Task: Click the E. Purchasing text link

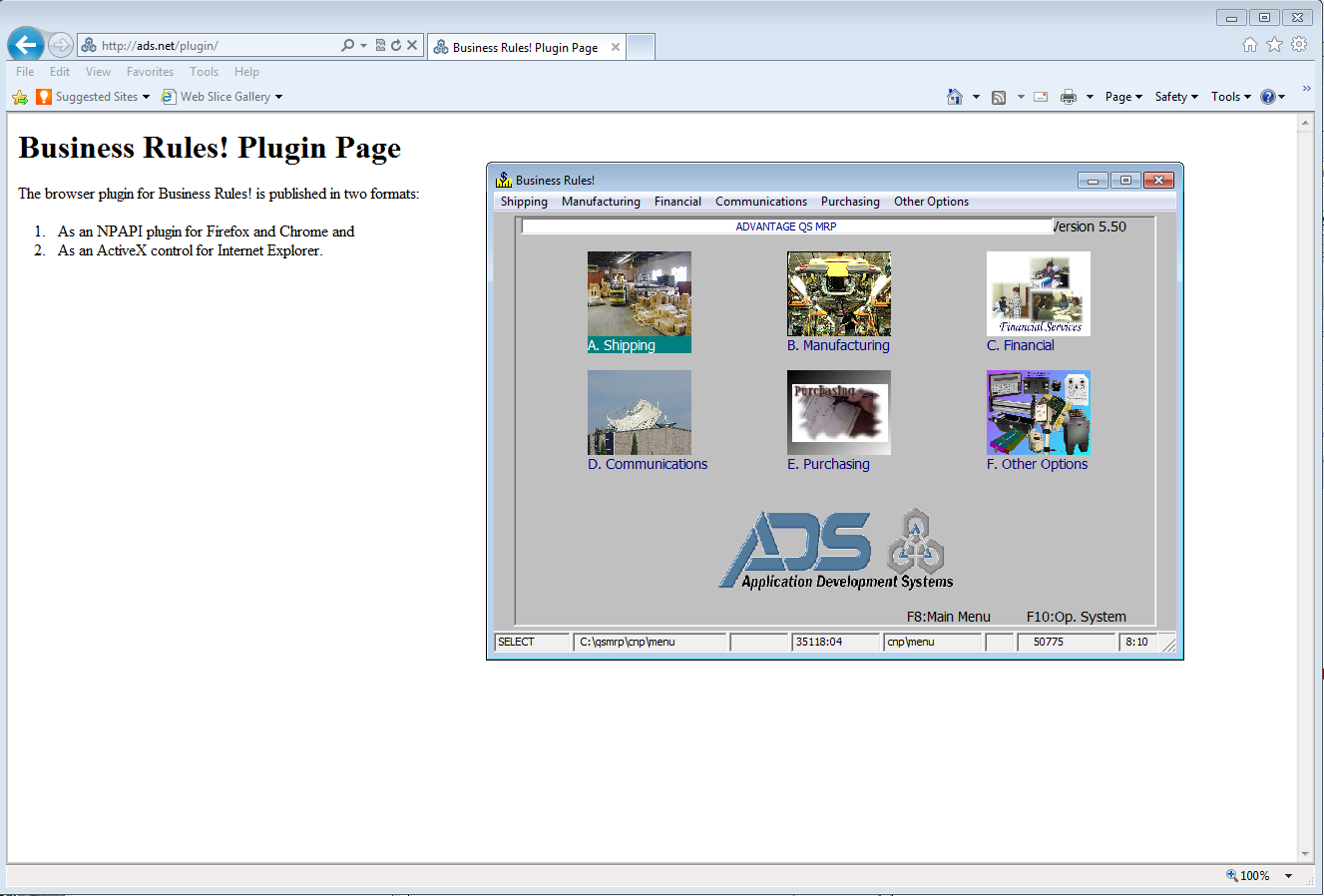Action: (828, 464)
